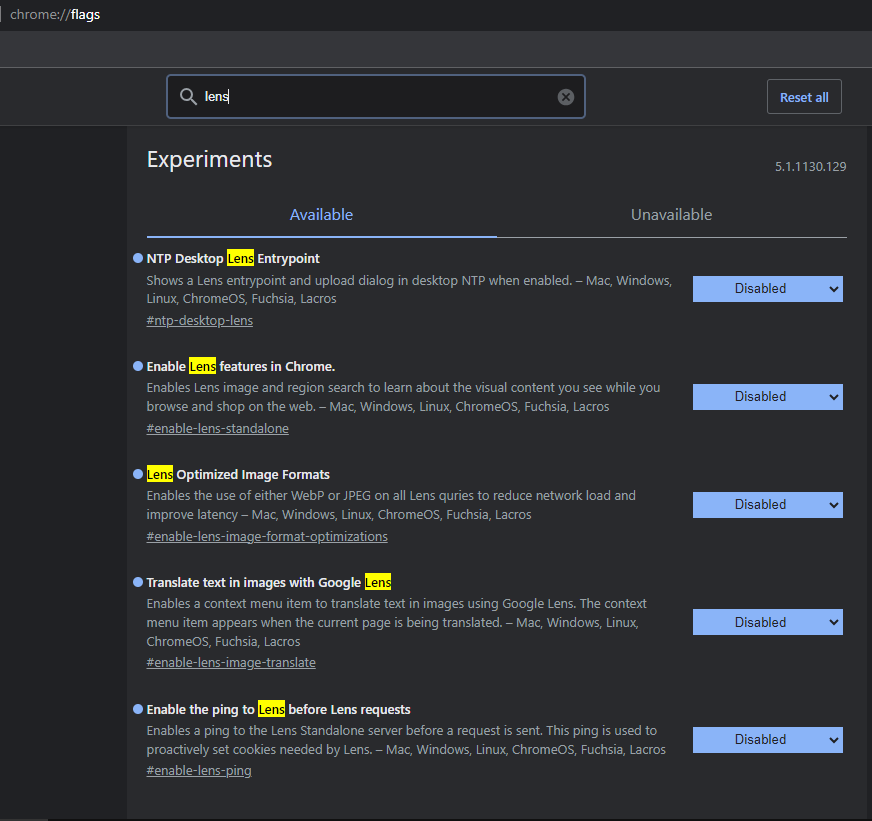Click the Experiments page heading
Image resolution: width=872 pixels, height=821 pixels.
click(210, 160)
